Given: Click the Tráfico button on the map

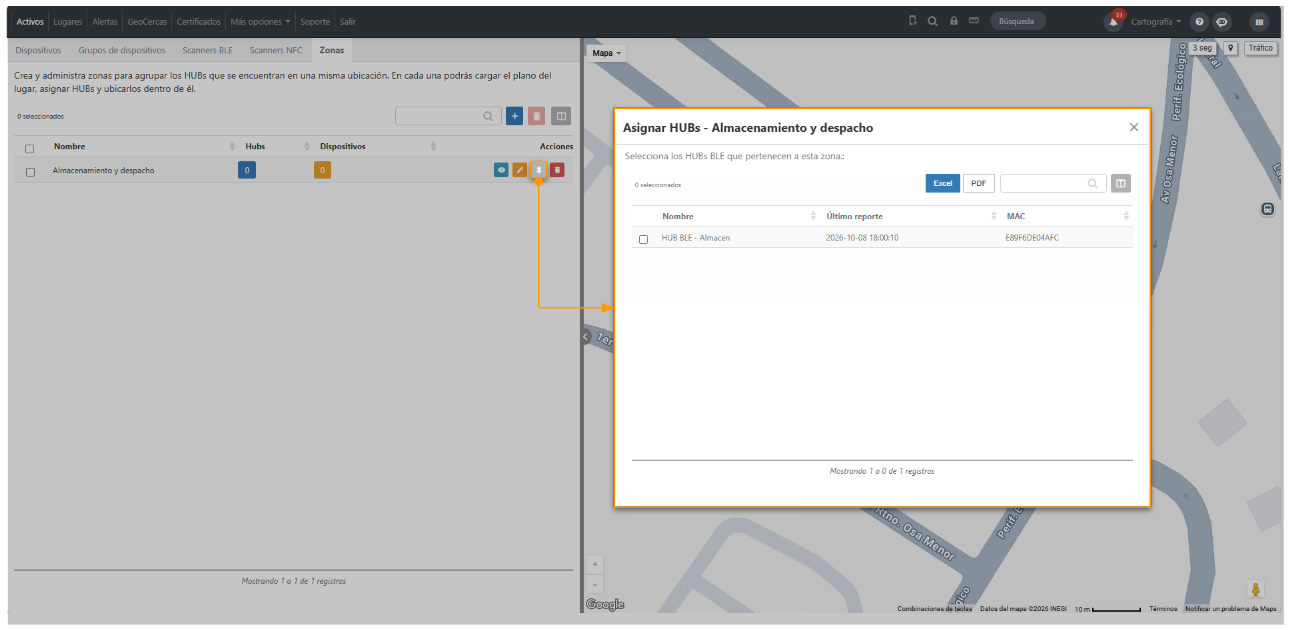Looking at the screenshot, I should pos(1261,48).
